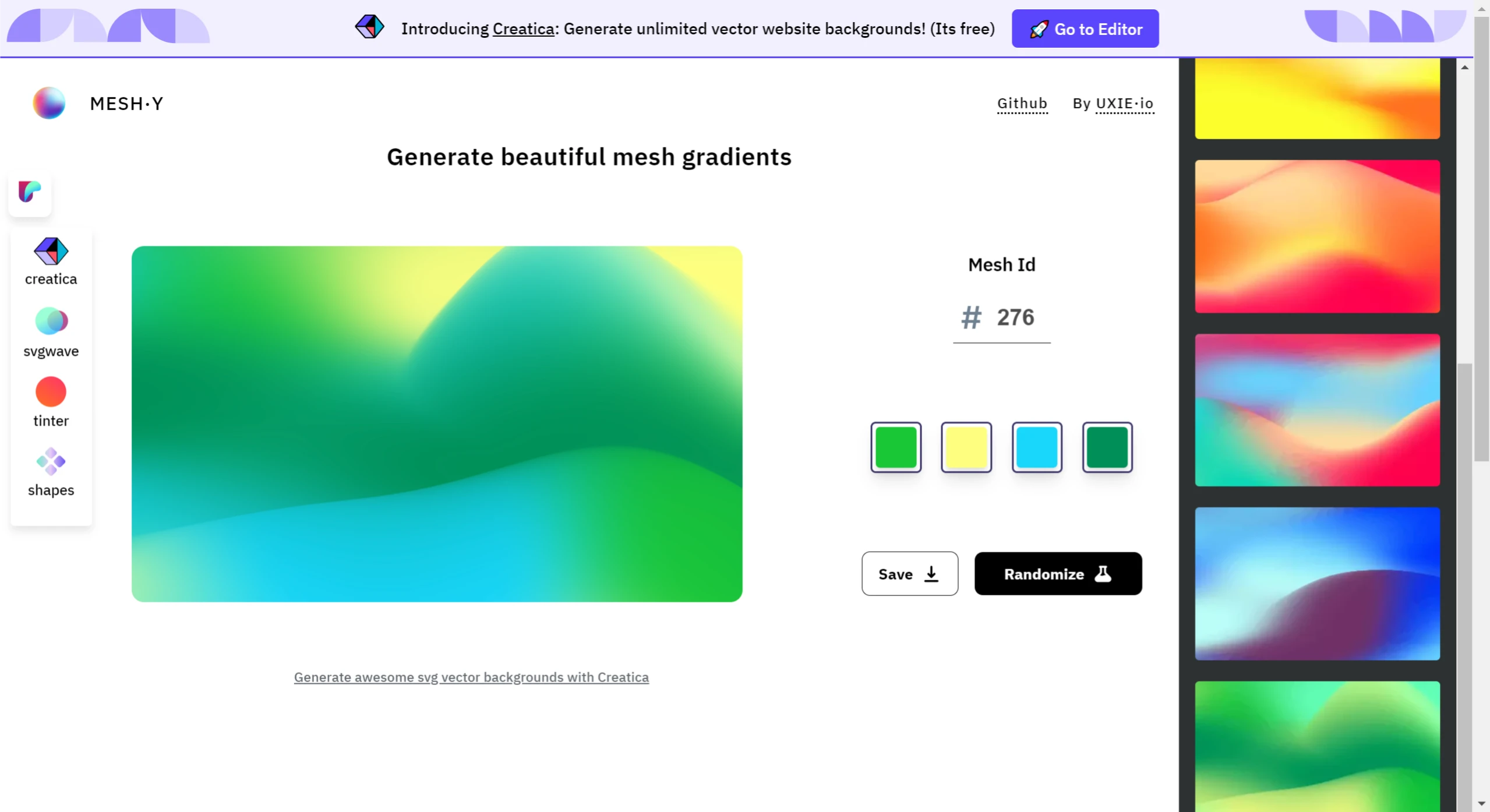Image resolution: width=1490 pixels, height=812 pixels.
Task: Click the MESH·Y logo gradient sphere
Action: click(x=48, y=103)
